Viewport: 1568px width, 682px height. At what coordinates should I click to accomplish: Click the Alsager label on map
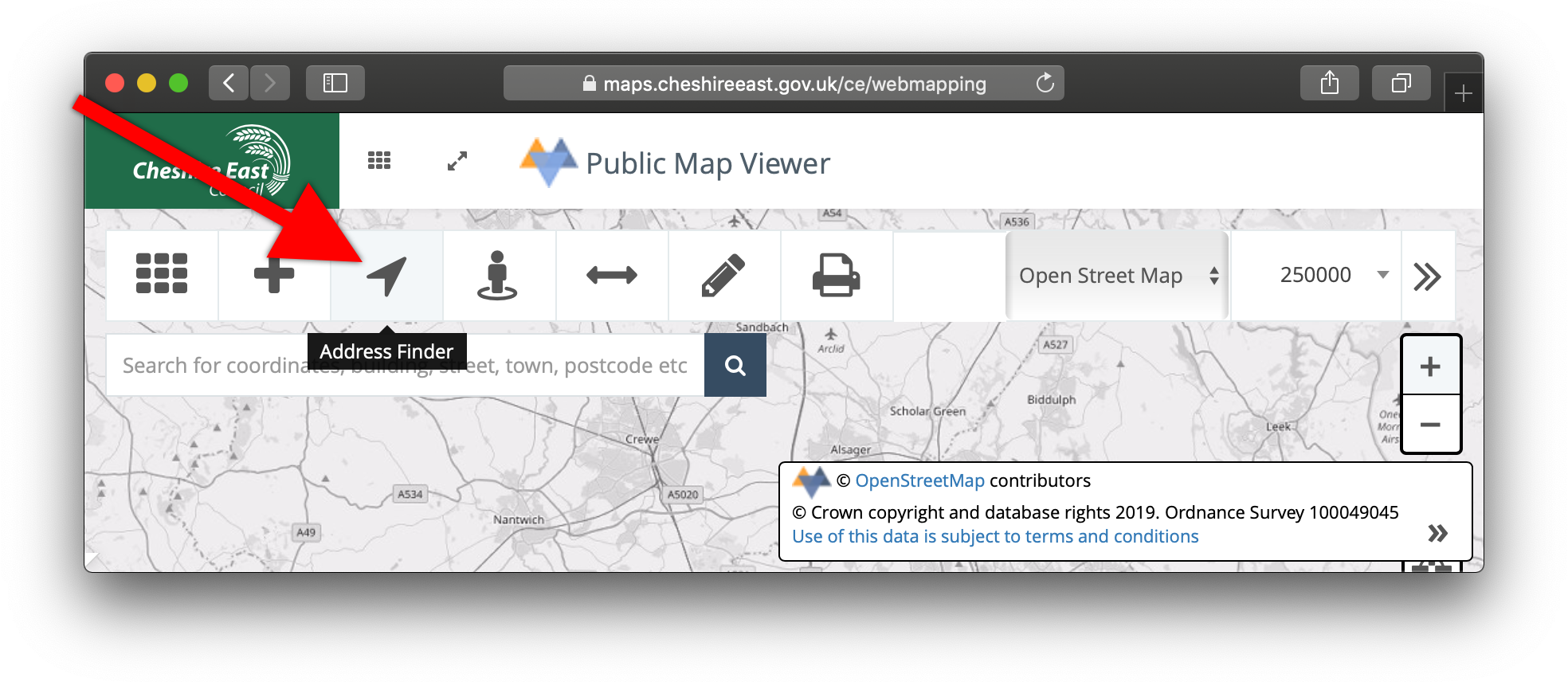851,450
